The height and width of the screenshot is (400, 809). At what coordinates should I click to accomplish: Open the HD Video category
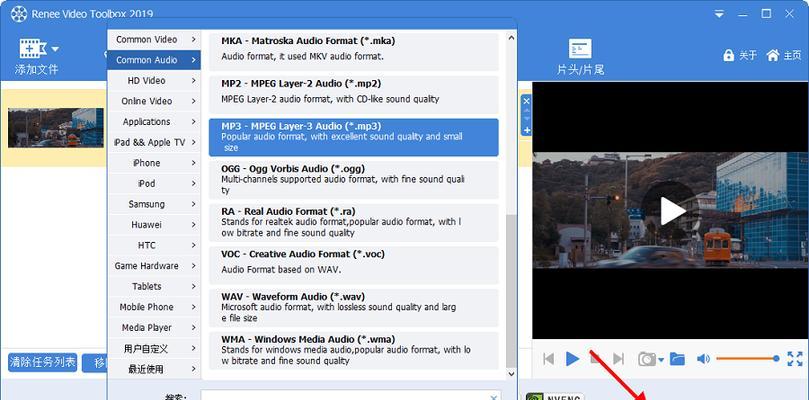pos(154,81)
